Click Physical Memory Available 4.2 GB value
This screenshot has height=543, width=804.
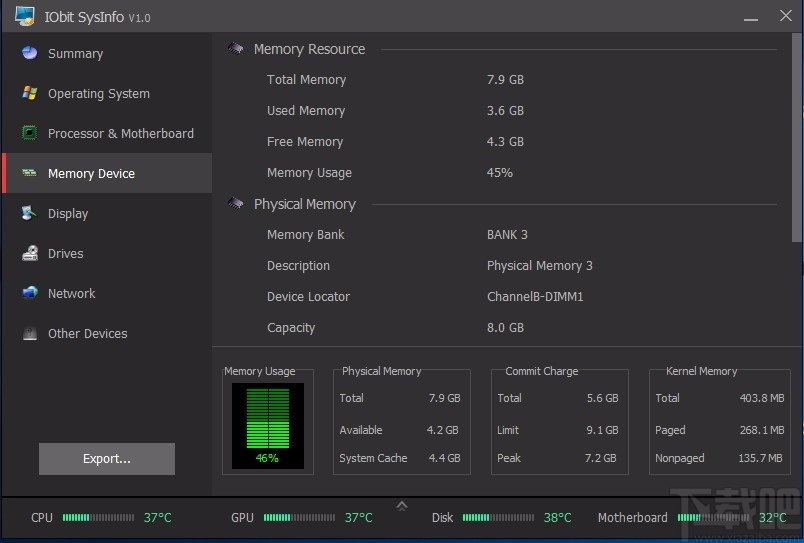point(443,430)
